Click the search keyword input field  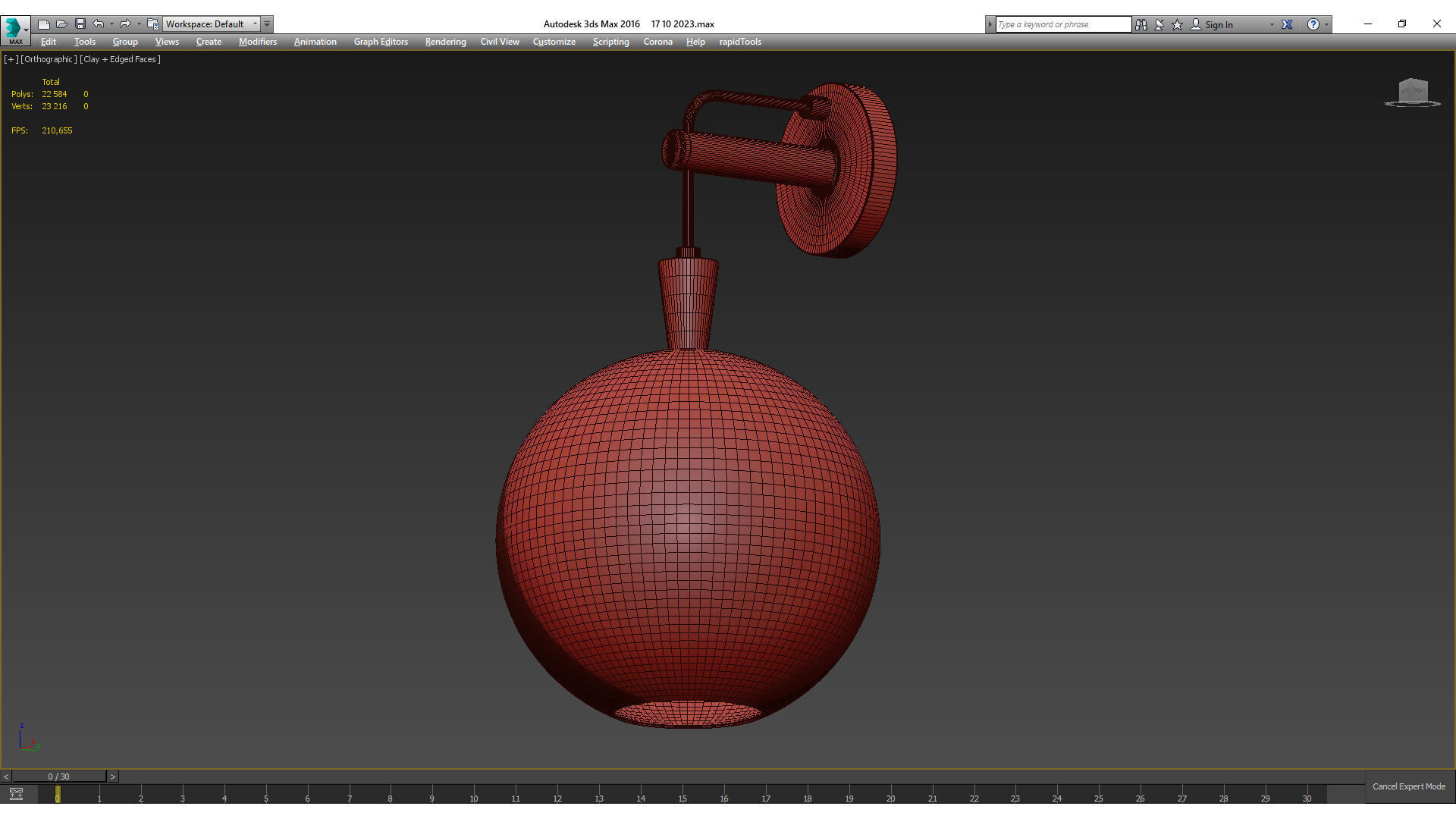coord(1063,24)
